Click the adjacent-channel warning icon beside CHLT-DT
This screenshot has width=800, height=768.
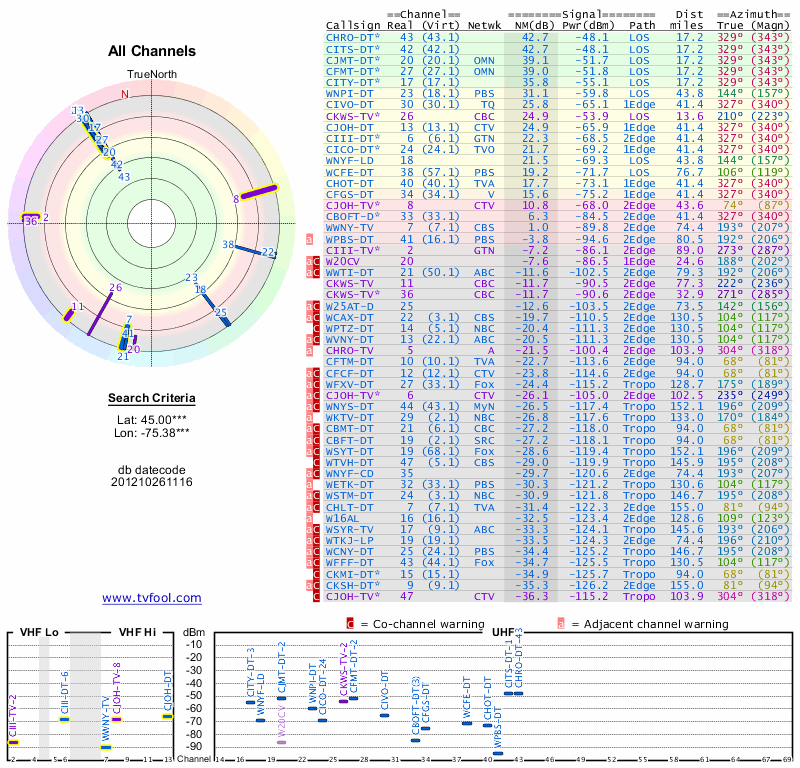[309, 507]
